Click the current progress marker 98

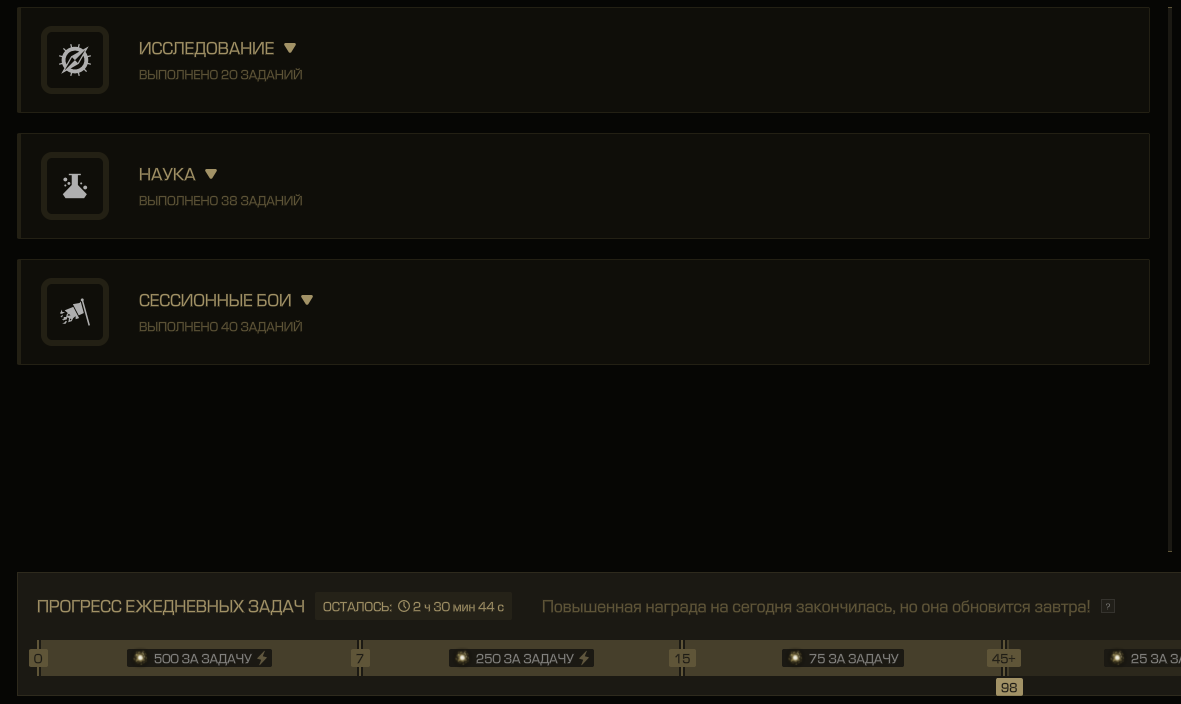click(1009, 687)
